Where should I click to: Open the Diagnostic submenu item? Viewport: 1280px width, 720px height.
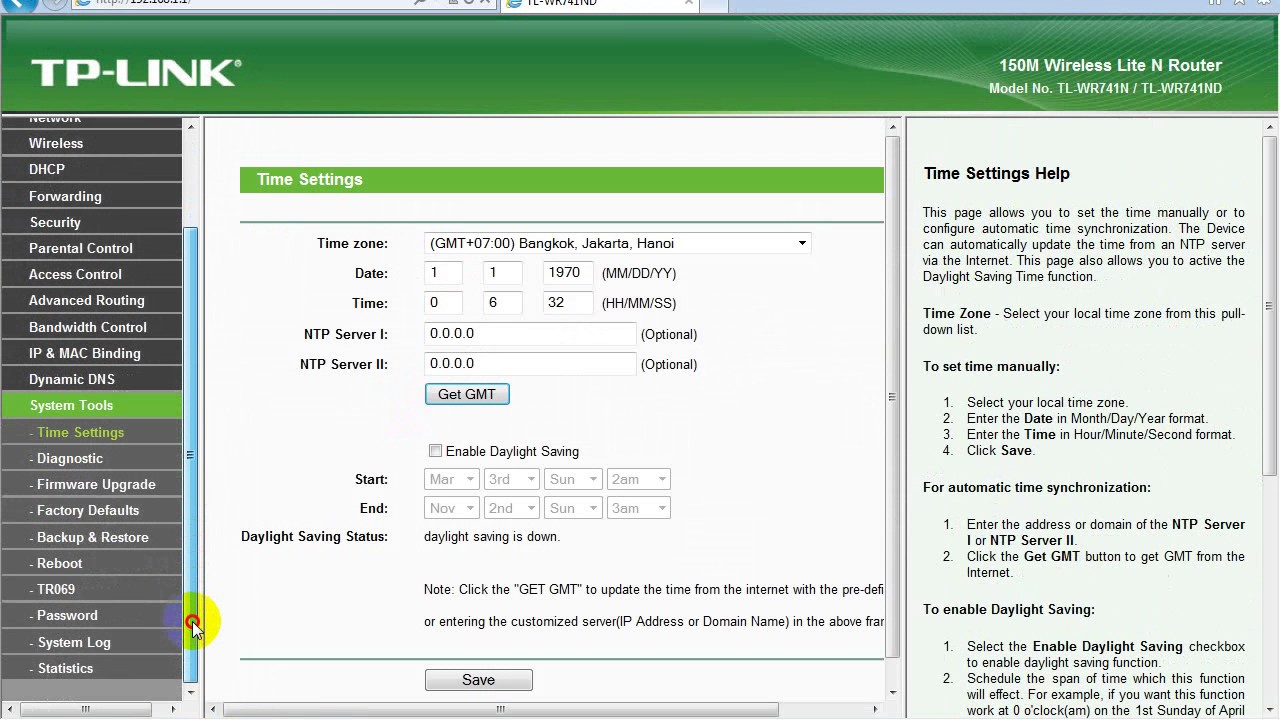(x=92, y=458)
